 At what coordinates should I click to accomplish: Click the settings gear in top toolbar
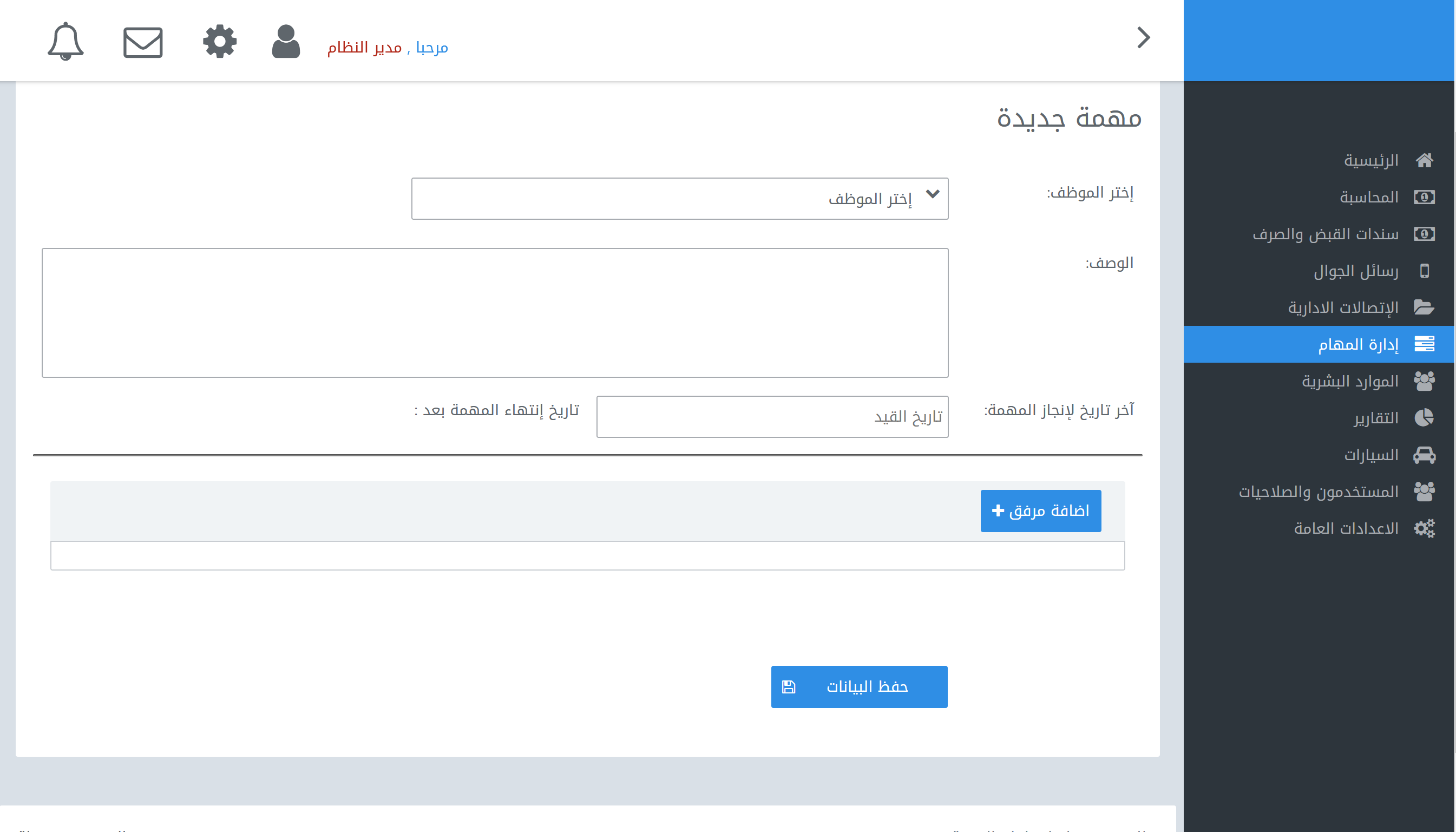(220, 41)
